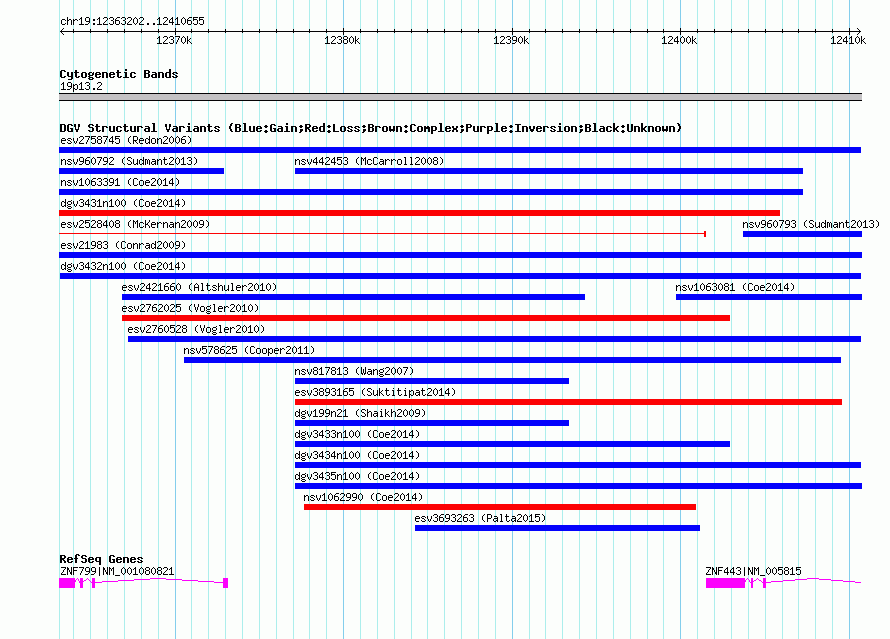Click esv2760528 (Vogler2010) label
This screenshot has height=639, width=890.
(x=196, y=329)
